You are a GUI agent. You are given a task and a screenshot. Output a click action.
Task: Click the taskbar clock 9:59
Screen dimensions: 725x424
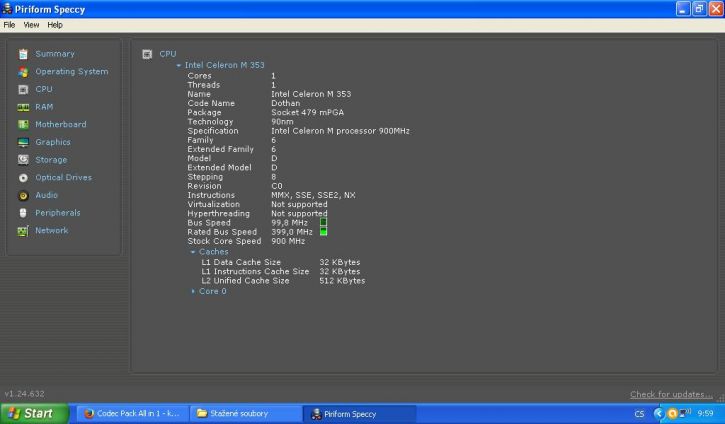pos(706,413)
